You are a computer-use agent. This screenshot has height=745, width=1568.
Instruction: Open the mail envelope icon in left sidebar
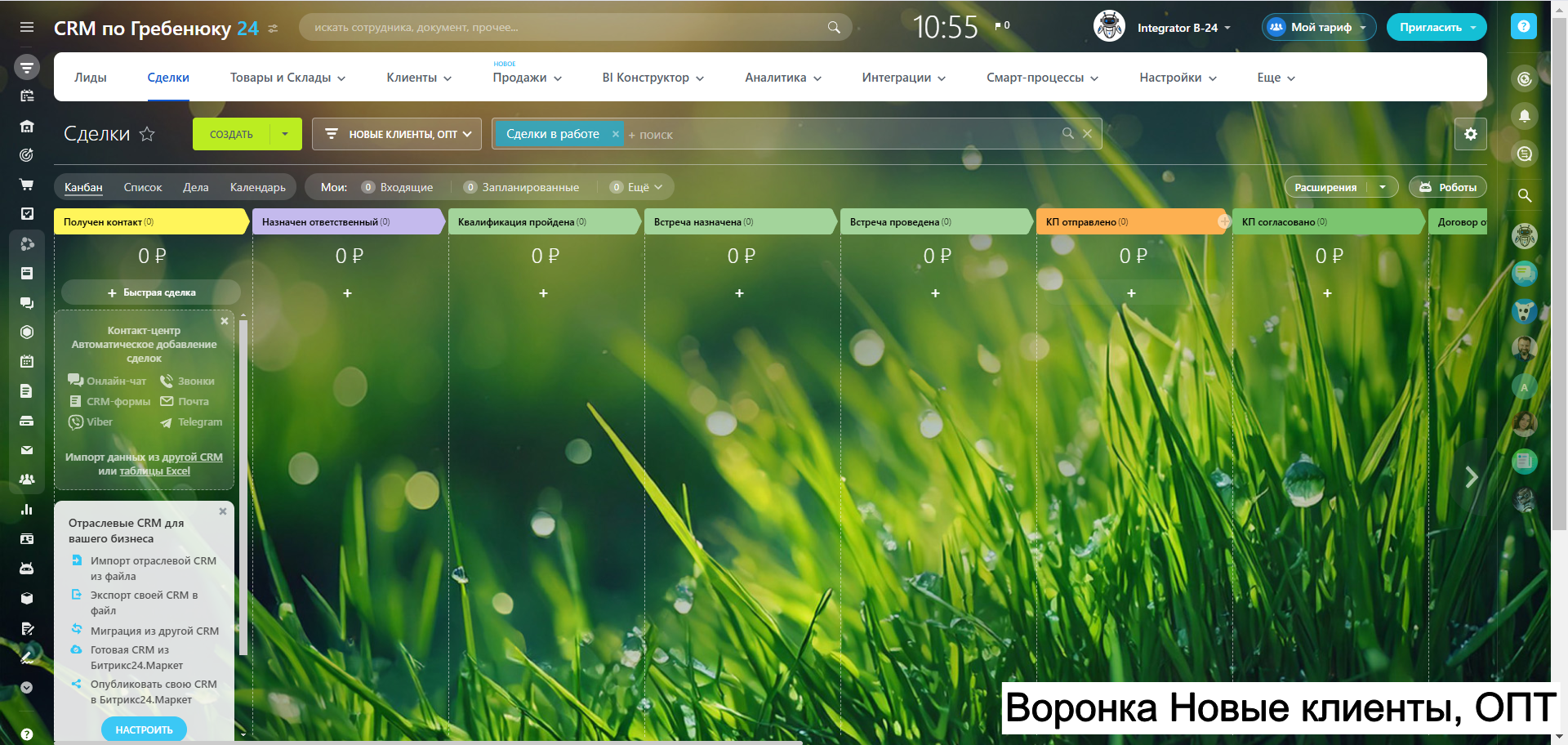coord(27,450)
